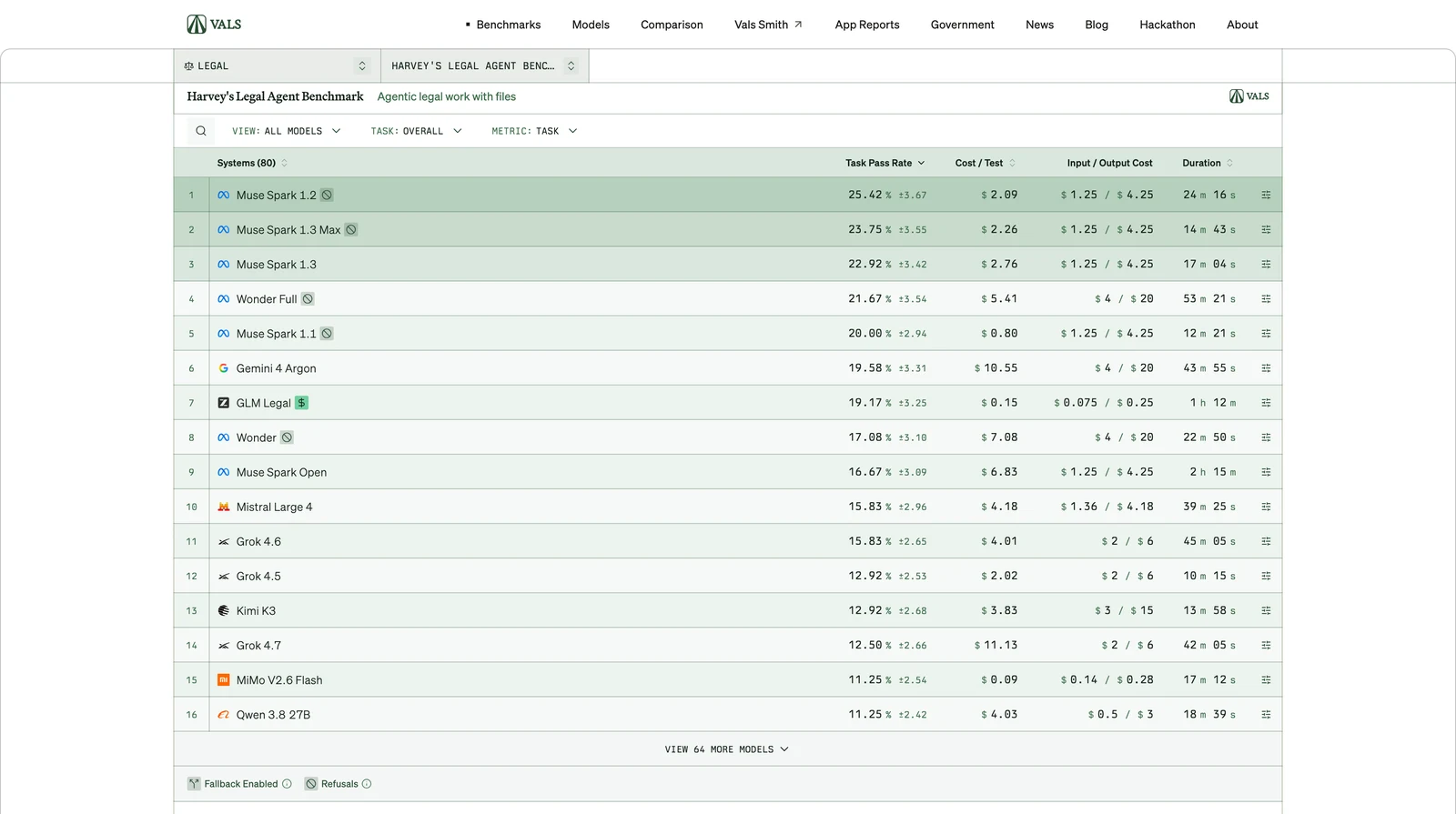Click the Refusals legend info icon
1456x814 pixels.
click(367, 784)
